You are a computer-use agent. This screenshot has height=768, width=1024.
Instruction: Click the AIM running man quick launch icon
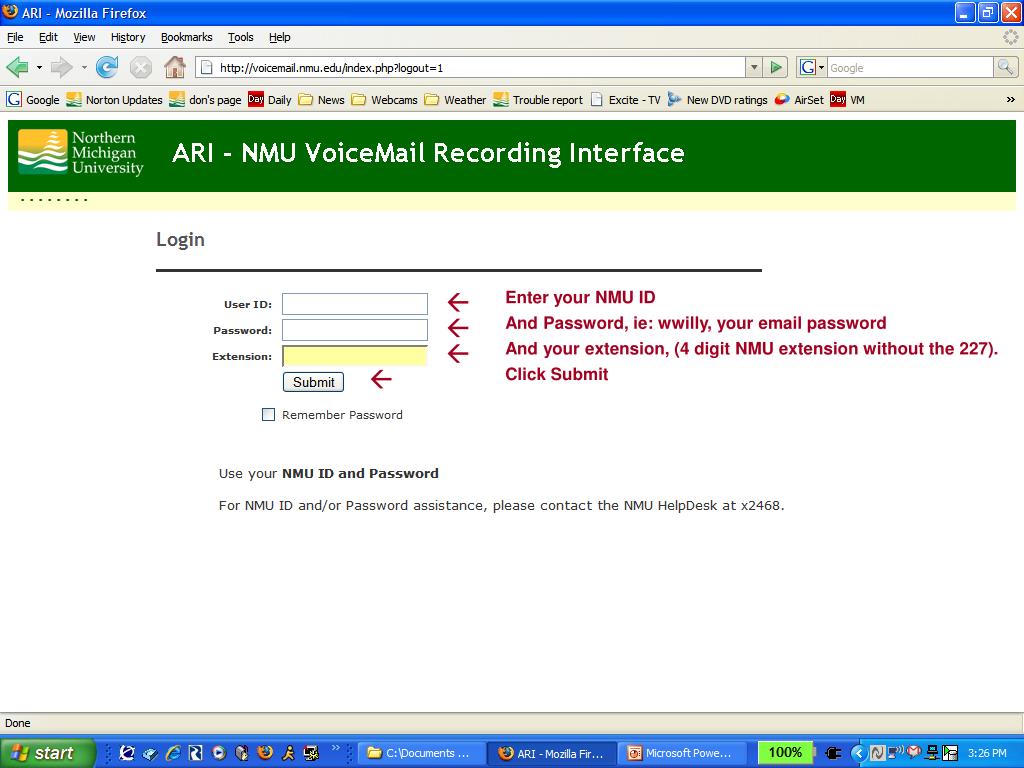[288, 753]
